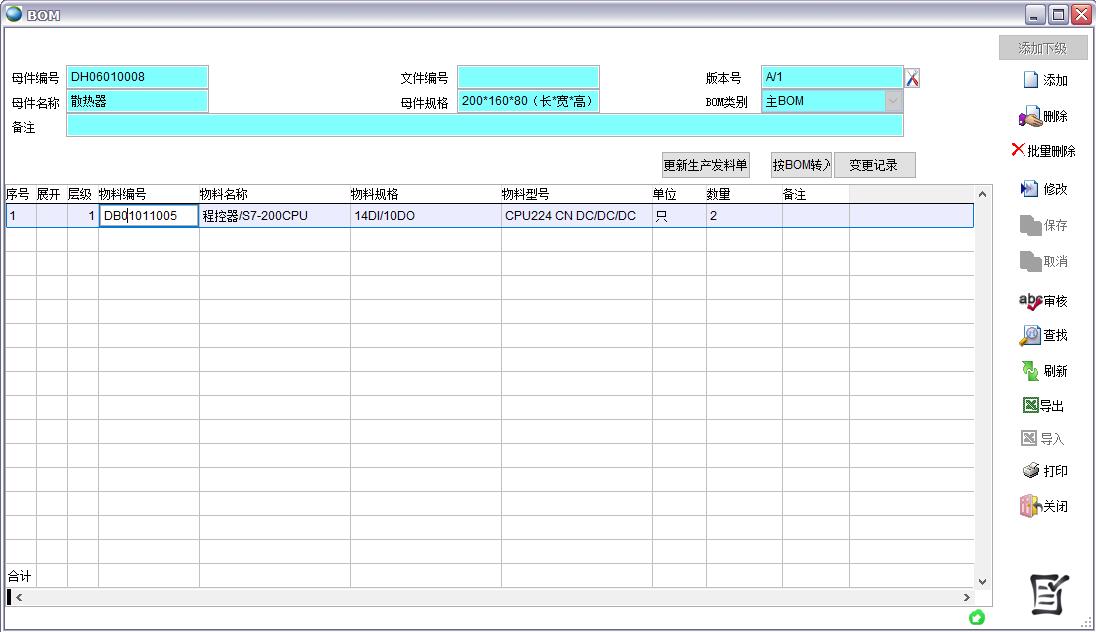Click the 刷新 (Refresh) icon button
Image resolution: width=1096 pixels, height=632 pixels.
click(1044, 371)
